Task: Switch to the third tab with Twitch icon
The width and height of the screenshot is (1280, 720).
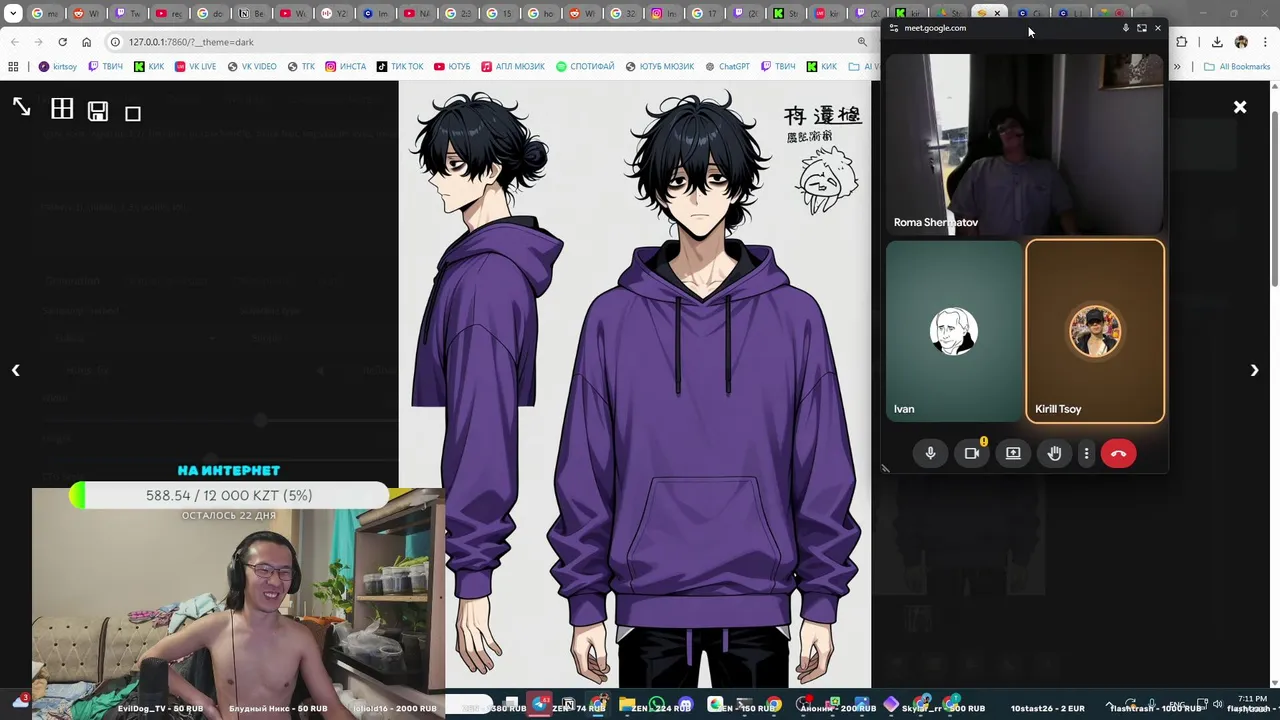Action: [x=126, y=14]
